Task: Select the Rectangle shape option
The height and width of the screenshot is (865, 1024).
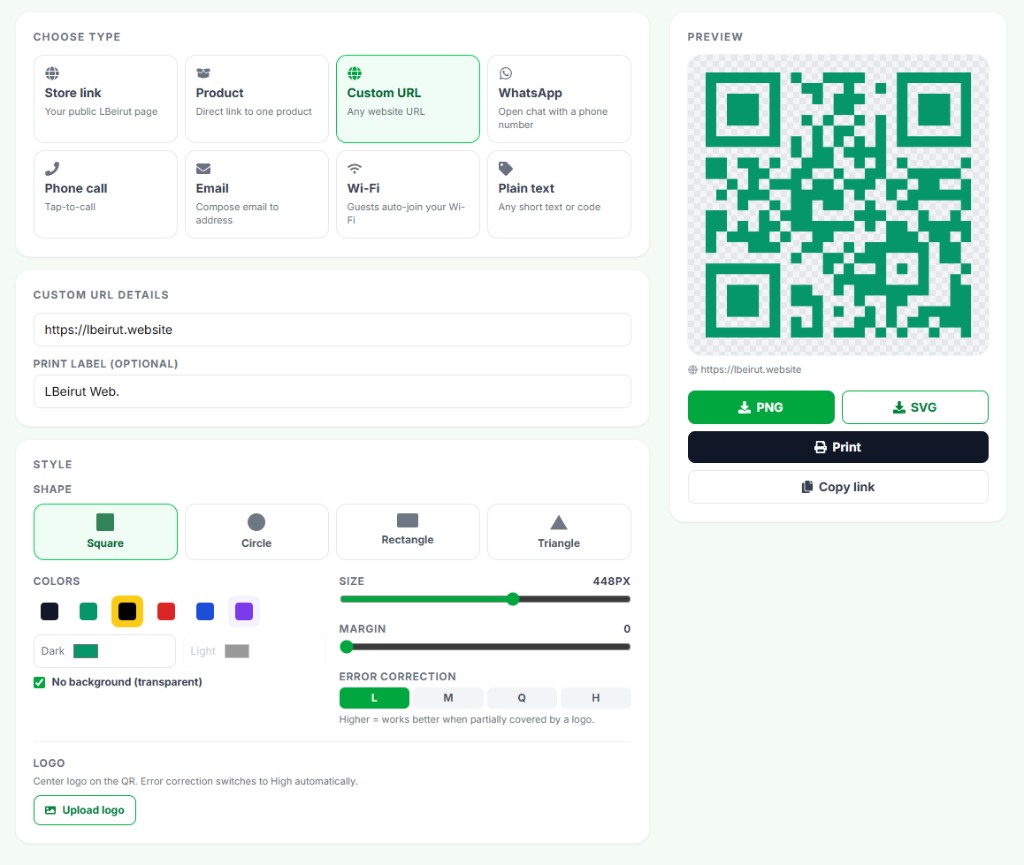Action: pyautogui.click(x=408, y=531)
